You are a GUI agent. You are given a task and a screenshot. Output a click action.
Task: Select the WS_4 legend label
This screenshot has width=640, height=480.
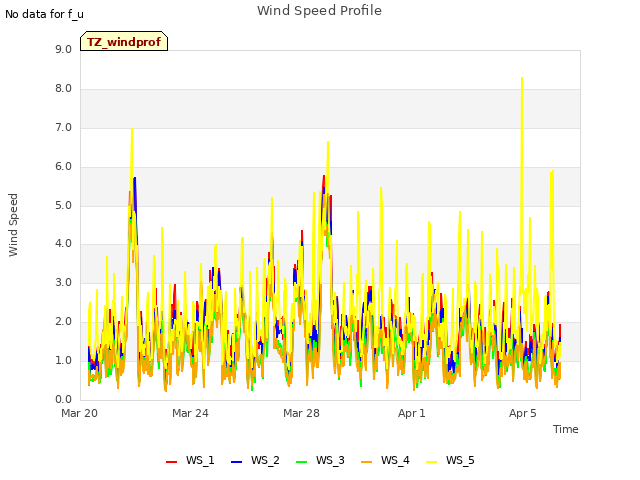click(395, 460)
